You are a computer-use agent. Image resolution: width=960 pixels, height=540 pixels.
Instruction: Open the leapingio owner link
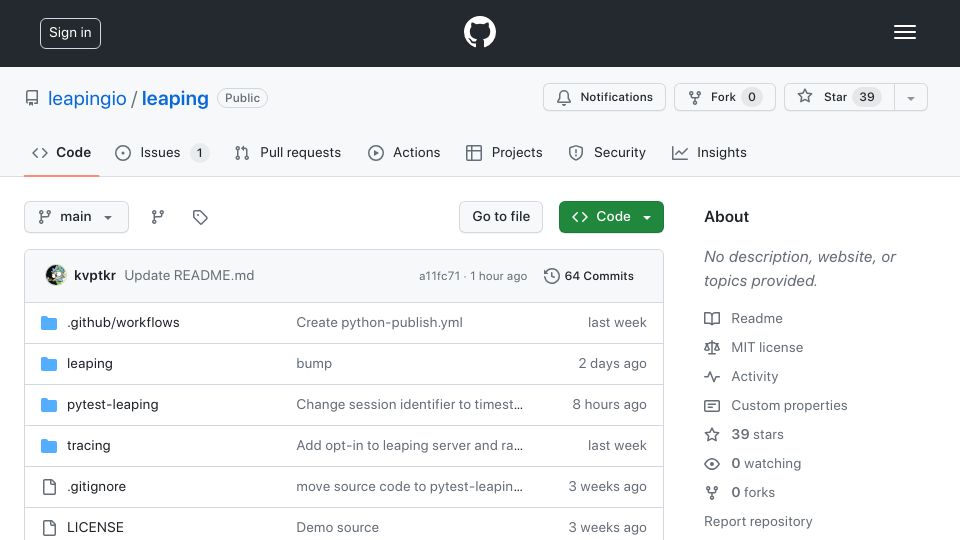coord(87,98)
